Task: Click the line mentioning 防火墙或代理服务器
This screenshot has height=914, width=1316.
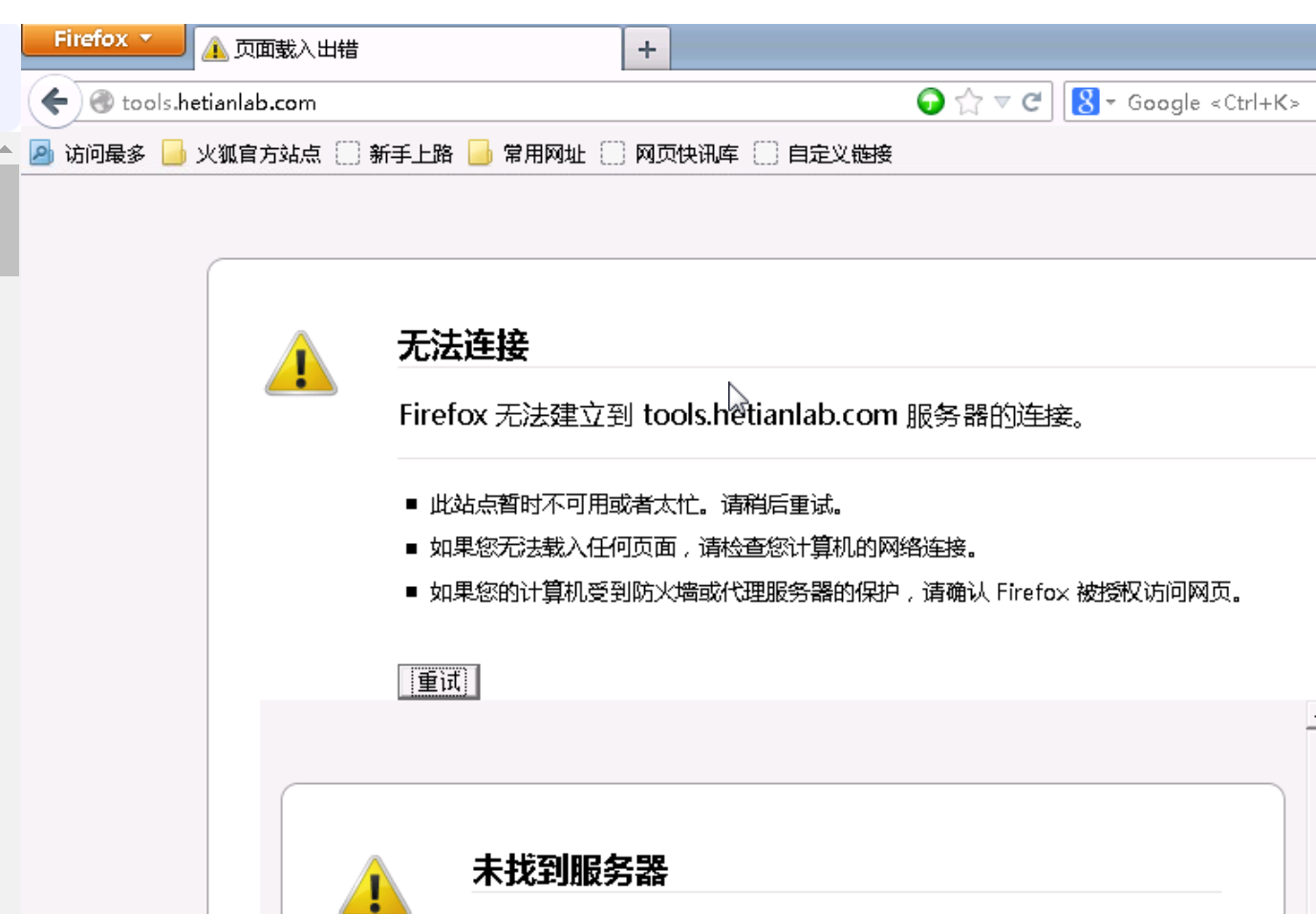Action: tap(836, 593)
